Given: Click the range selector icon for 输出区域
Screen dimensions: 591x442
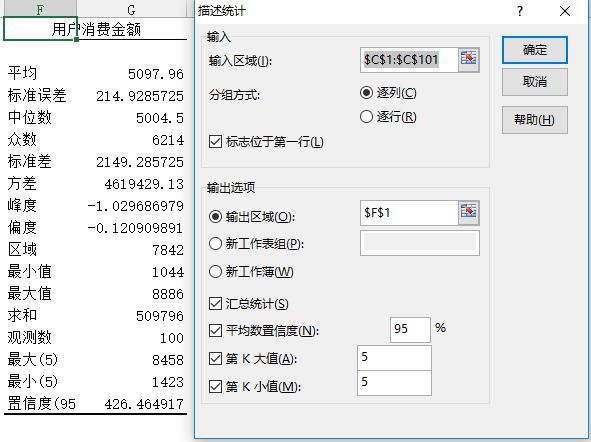Looking at the screenshot, I should [469, 213].
